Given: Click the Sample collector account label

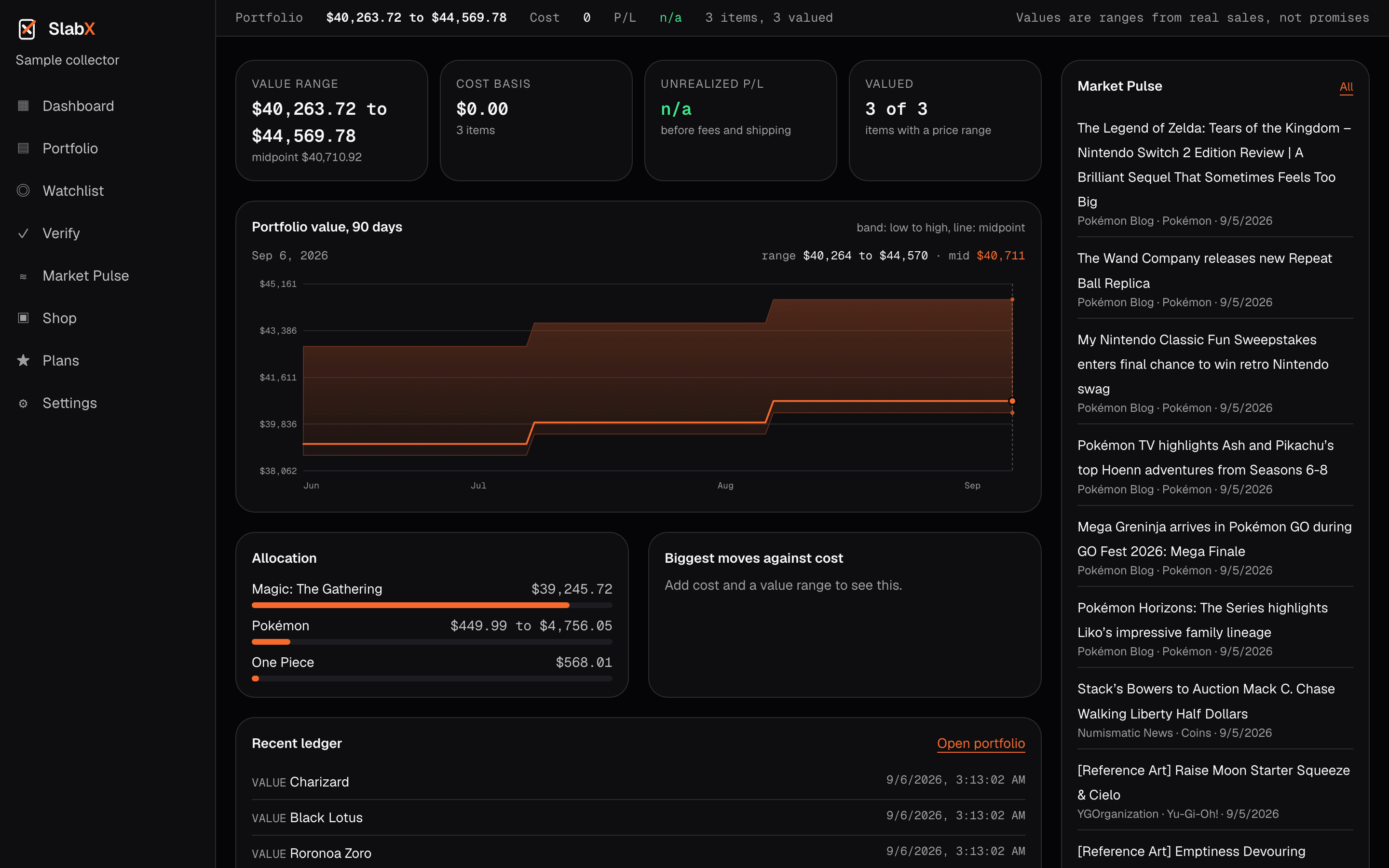Looking at the screenshot, I should (x=67, y=60).
